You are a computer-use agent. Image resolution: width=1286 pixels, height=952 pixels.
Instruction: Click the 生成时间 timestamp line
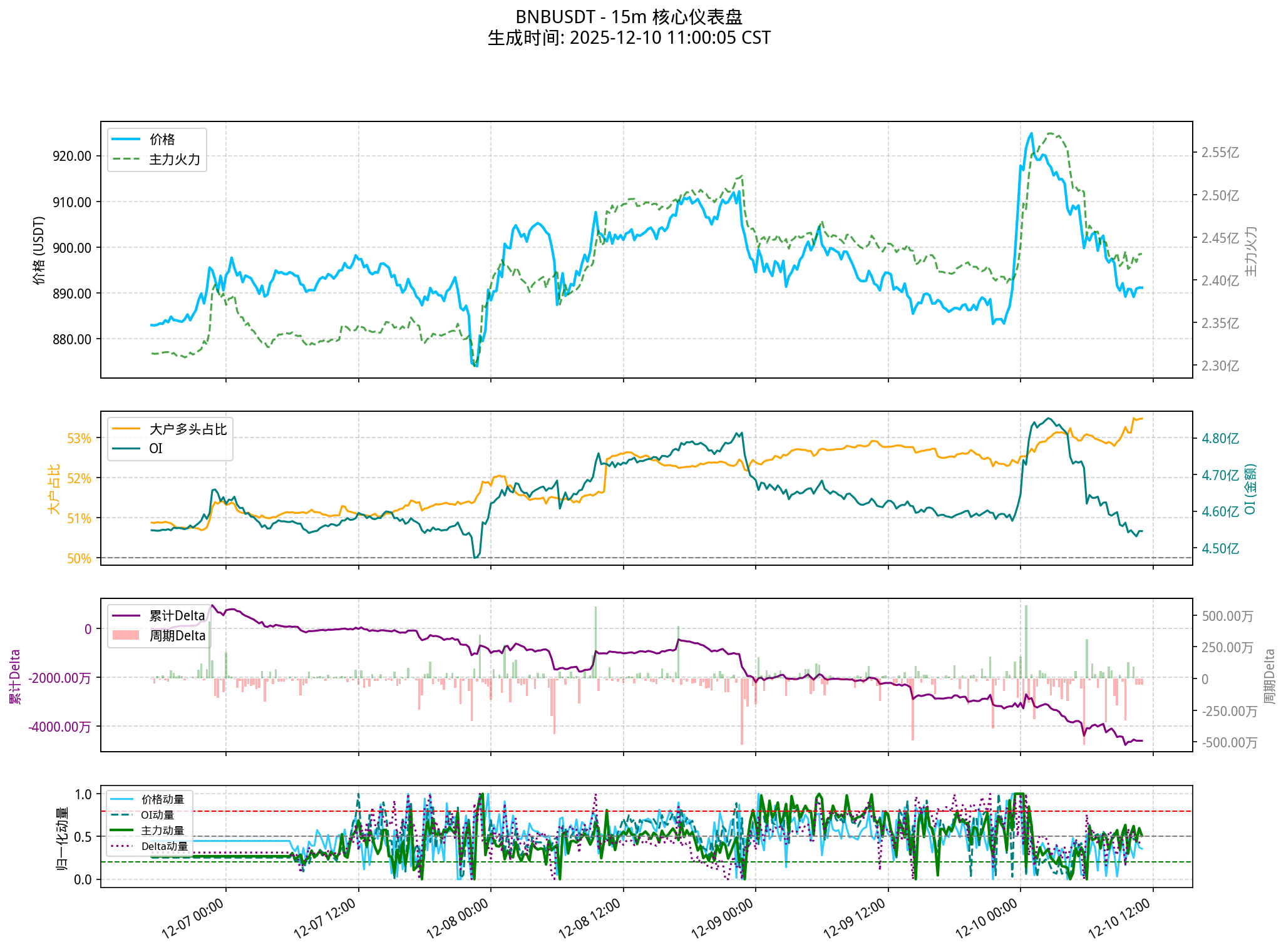tap(629, 38)
